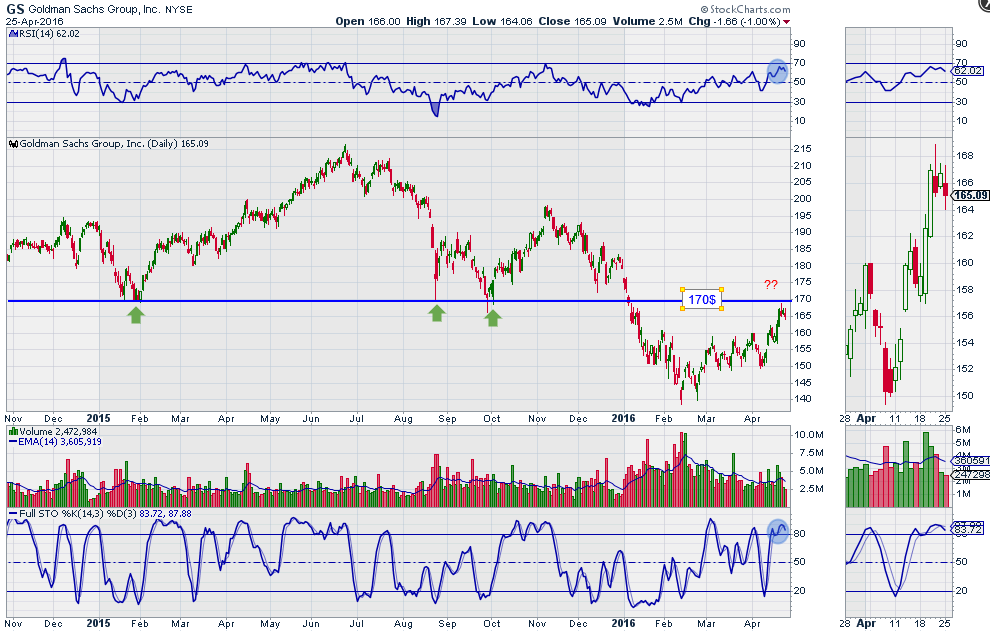Click the Full STO legend line marker

(x=13, y=514)
